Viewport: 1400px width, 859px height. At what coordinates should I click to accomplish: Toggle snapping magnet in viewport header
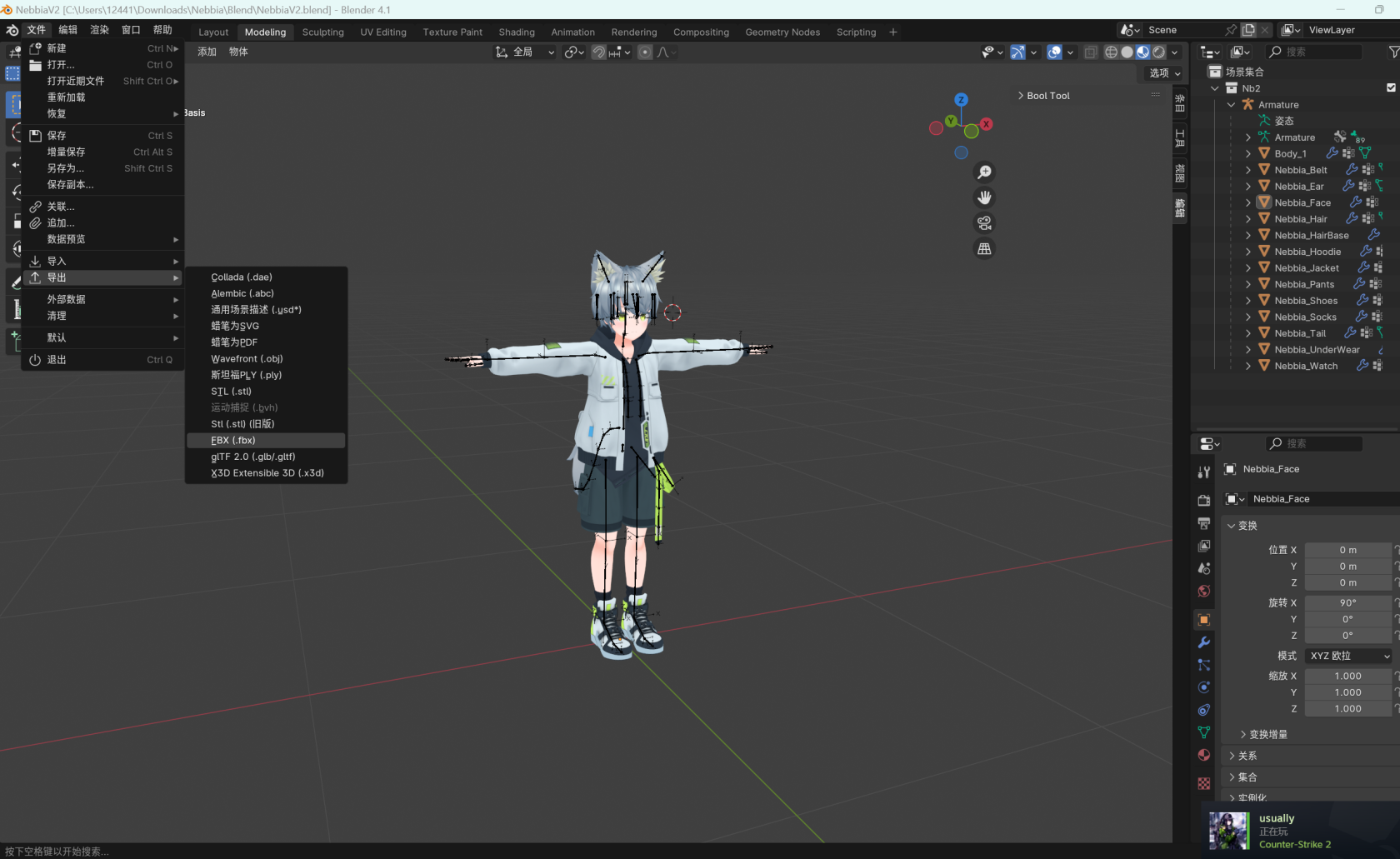point(598,52)
